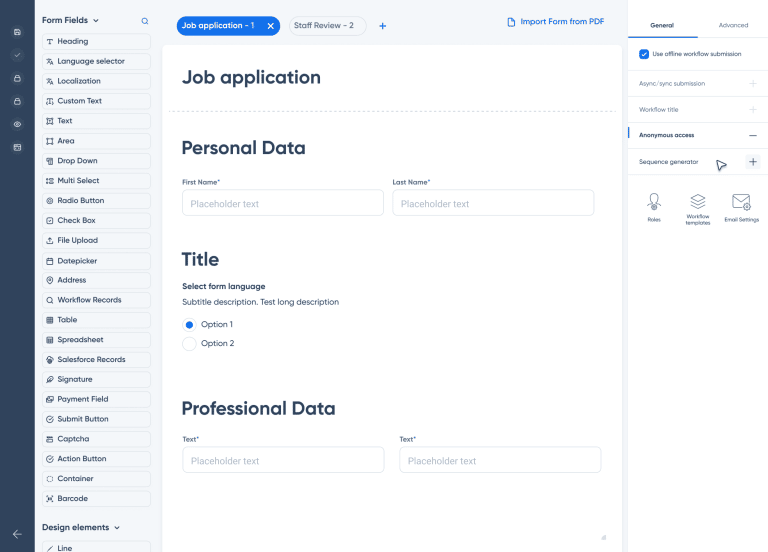
Task: Expand the Form Fields dropdown
Action: click(x=95, y=21)
